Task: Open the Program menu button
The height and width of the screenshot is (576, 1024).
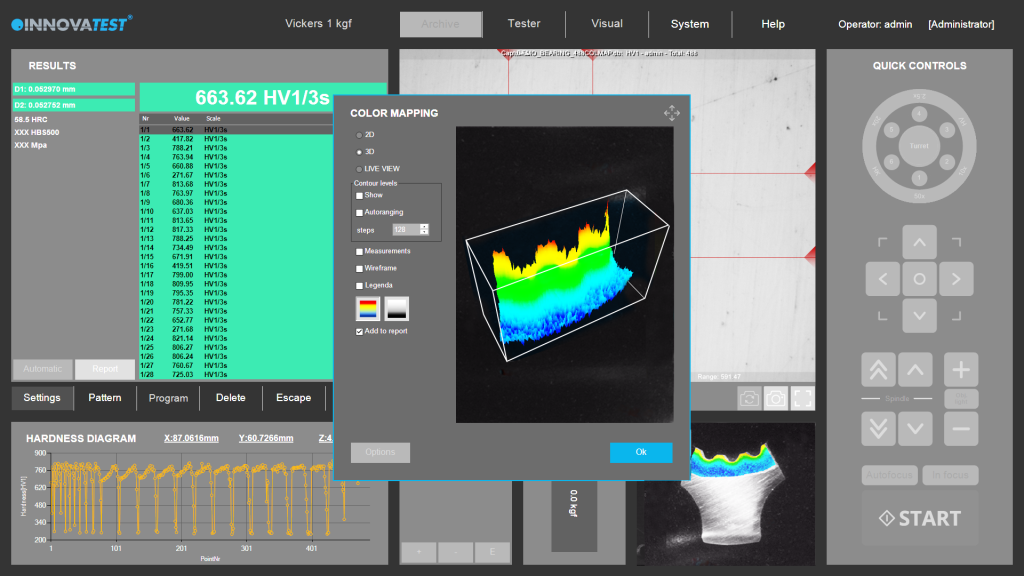Action: 168,398
